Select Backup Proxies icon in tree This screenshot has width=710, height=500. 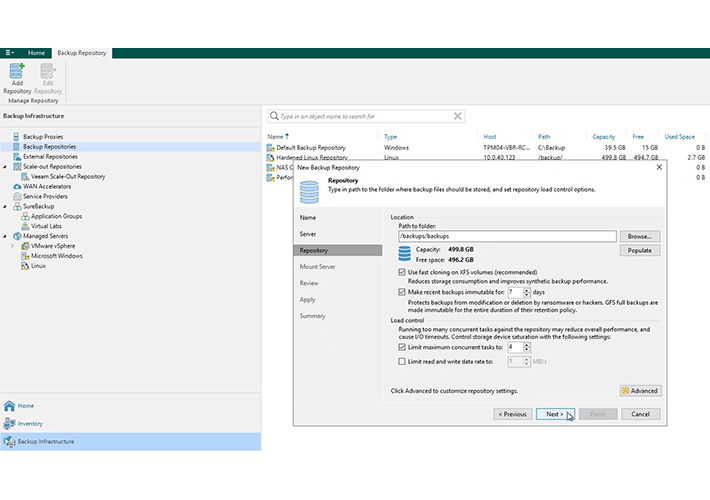[x=16, y=136]
